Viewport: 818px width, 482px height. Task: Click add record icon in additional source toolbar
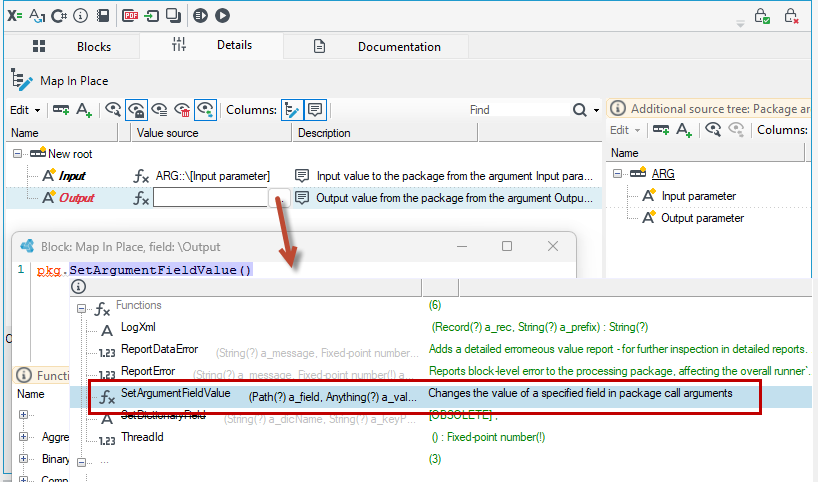(x=661, y=129)
